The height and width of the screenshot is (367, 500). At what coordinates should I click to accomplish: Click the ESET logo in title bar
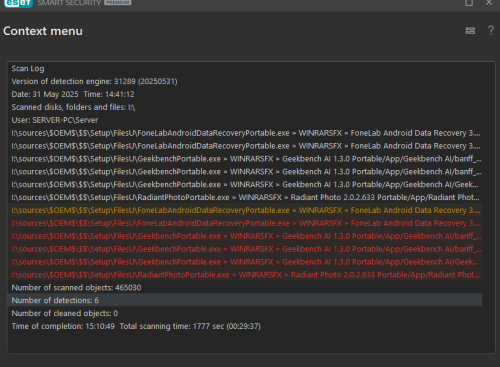point(18,3)
